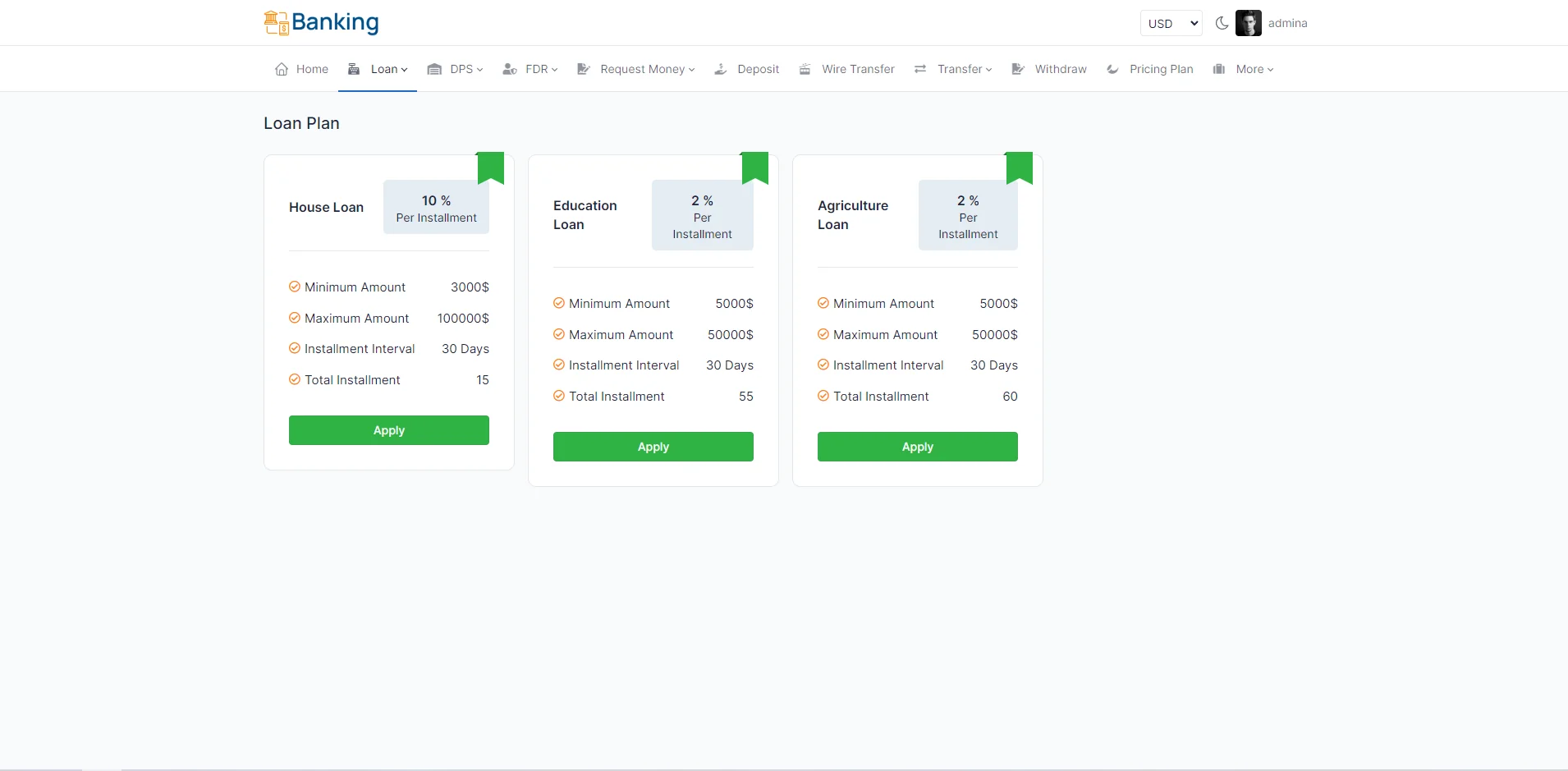Viewport: 1568px width, 771px height.
Task: Click the Withdraw icon
Action: (x=1018, y=69)
